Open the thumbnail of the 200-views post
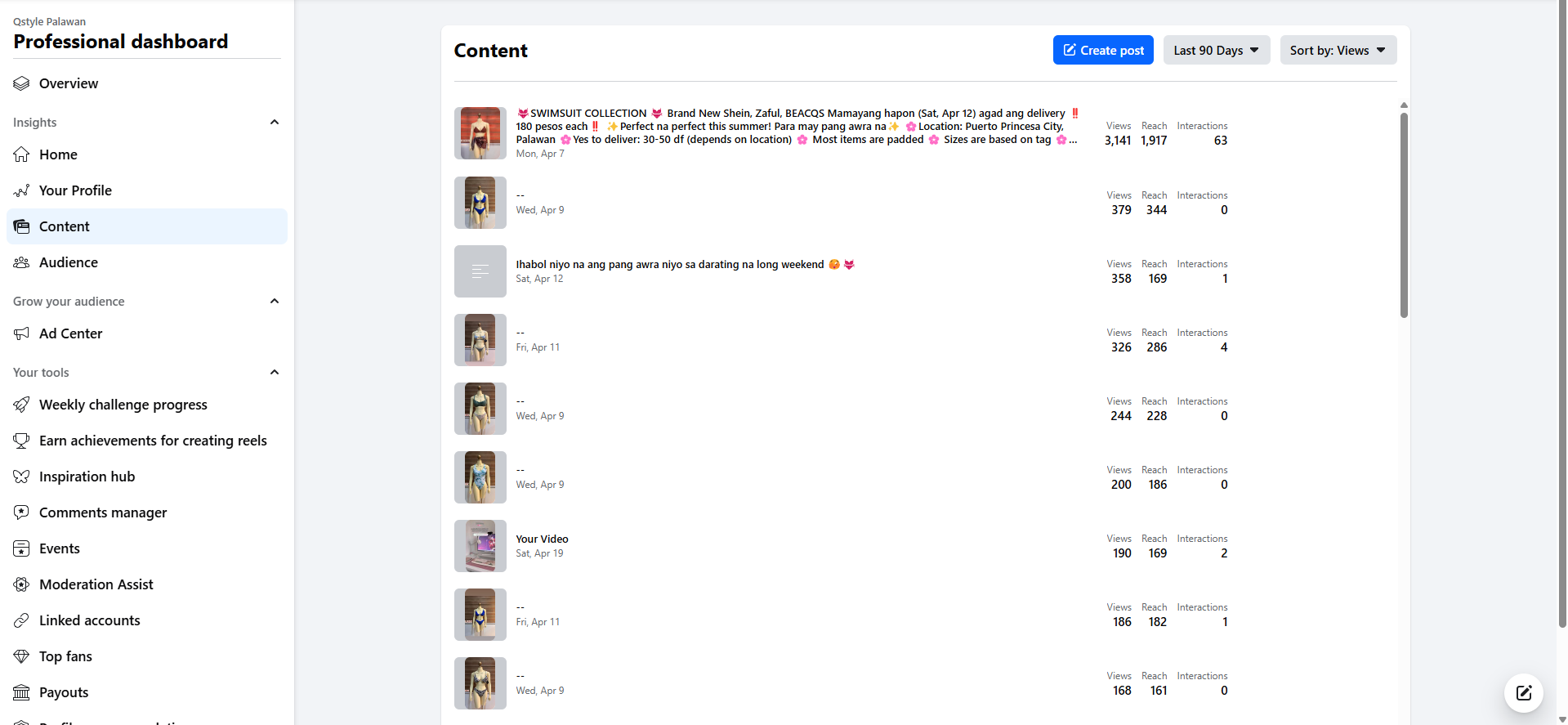Screen dimensions: 1568x725 480,477
